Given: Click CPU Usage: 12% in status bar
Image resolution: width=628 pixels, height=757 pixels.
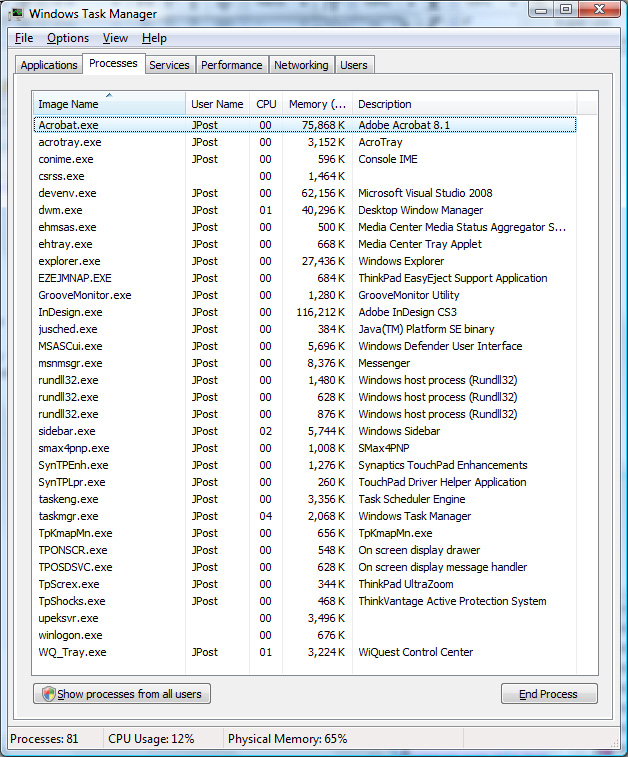Looking at the screenshot, I should coord(151,739).
